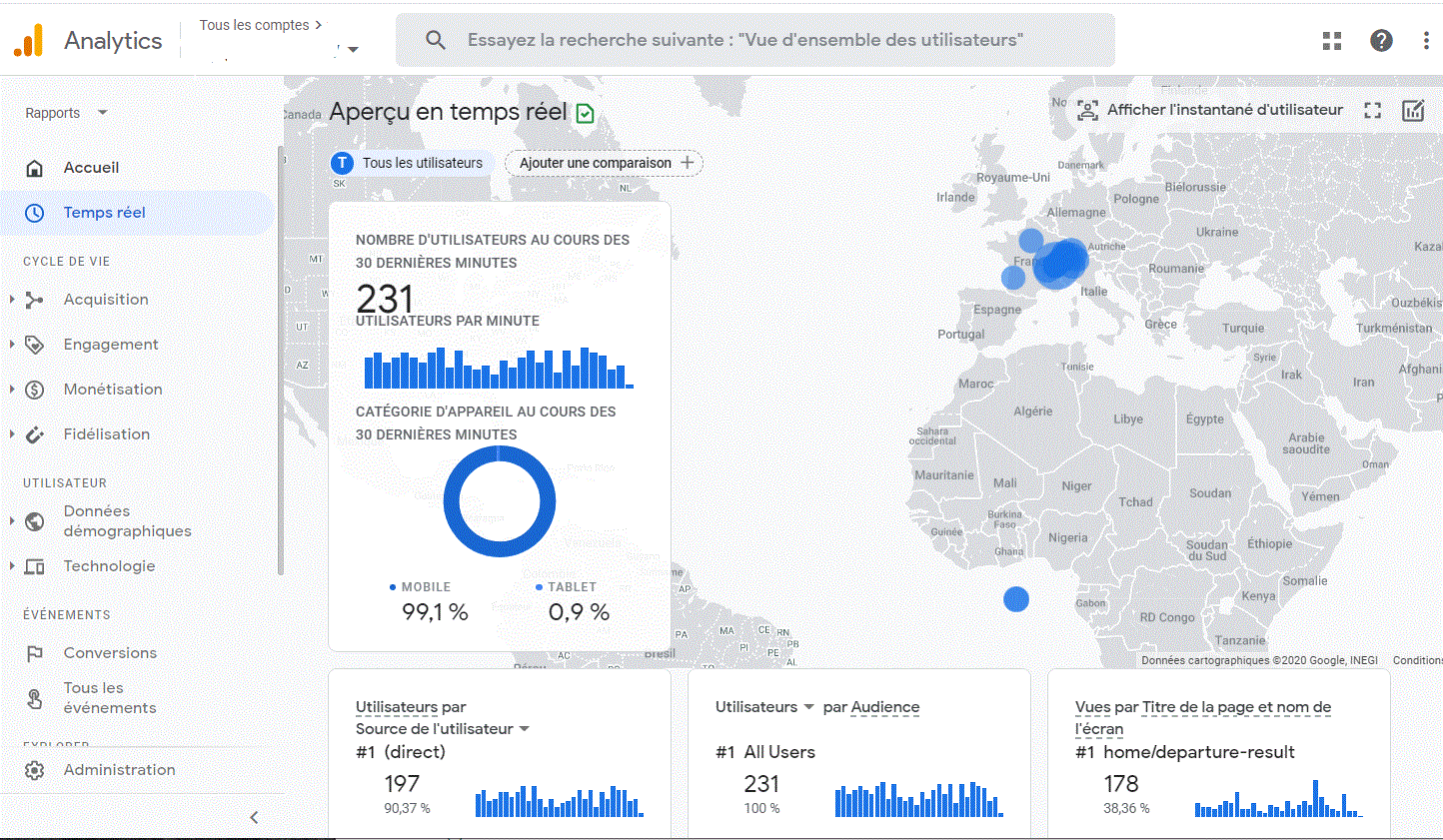
Task: Enter fullscreen map view icon
Action: coord(1373,111)
